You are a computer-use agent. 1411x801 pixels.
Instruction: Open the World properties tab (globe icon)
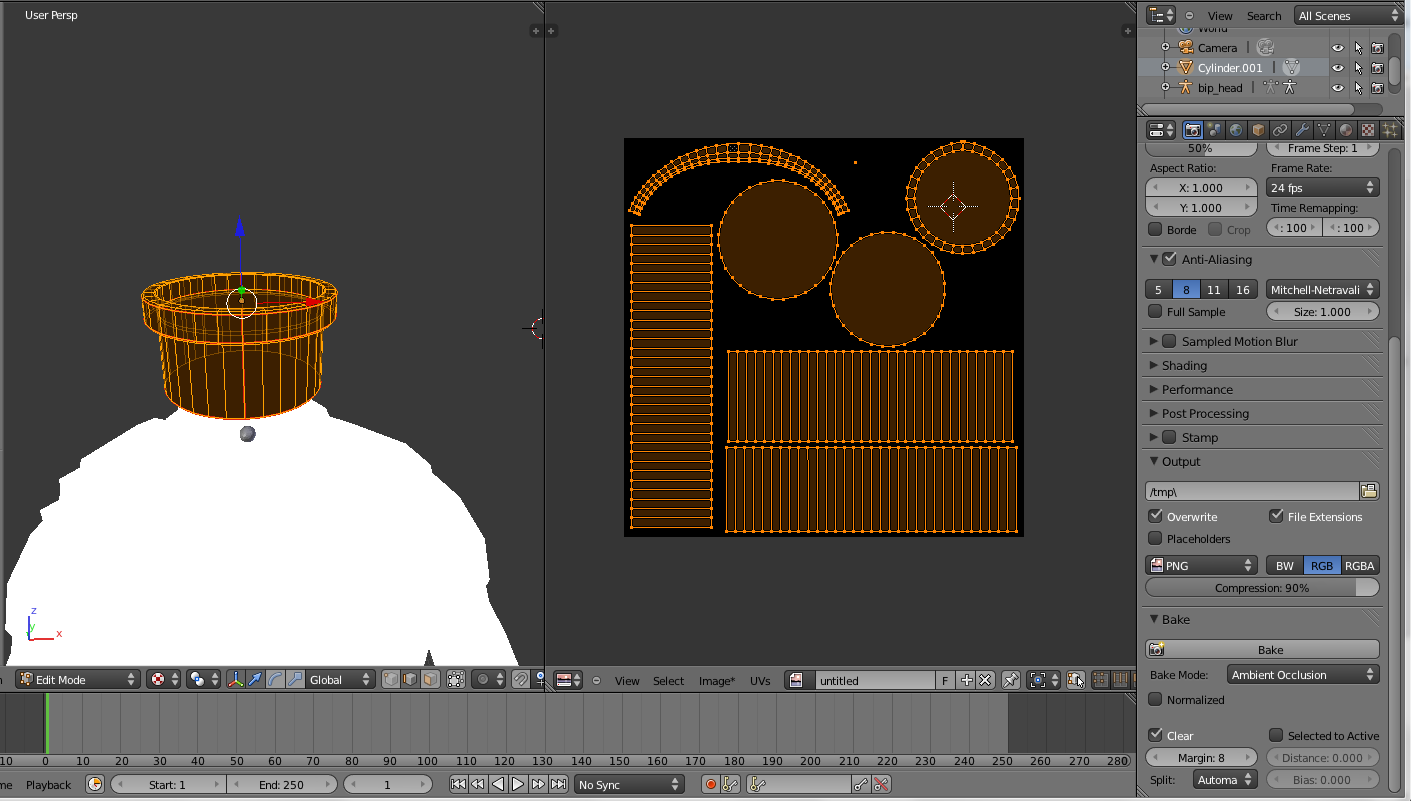[1236, 130]
